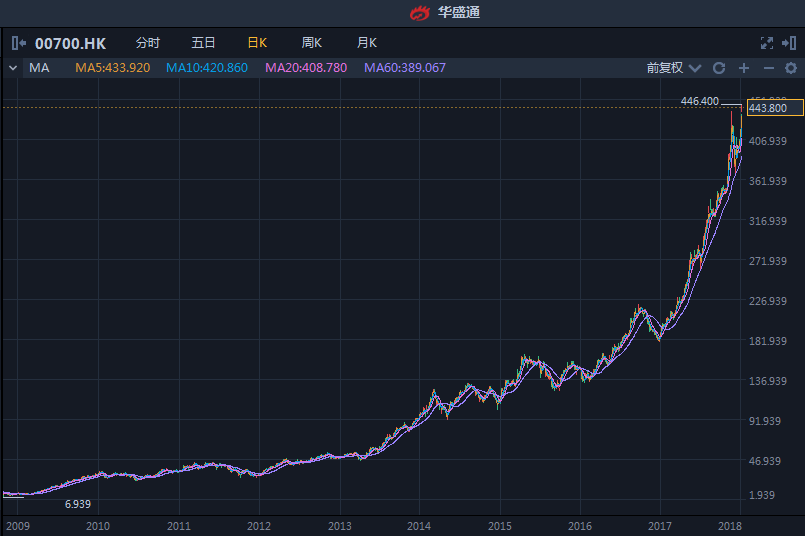The width and height of the screenshot is (805, 536).
Task: Open chart settings gear icon
Action: [x=791, y=68]
